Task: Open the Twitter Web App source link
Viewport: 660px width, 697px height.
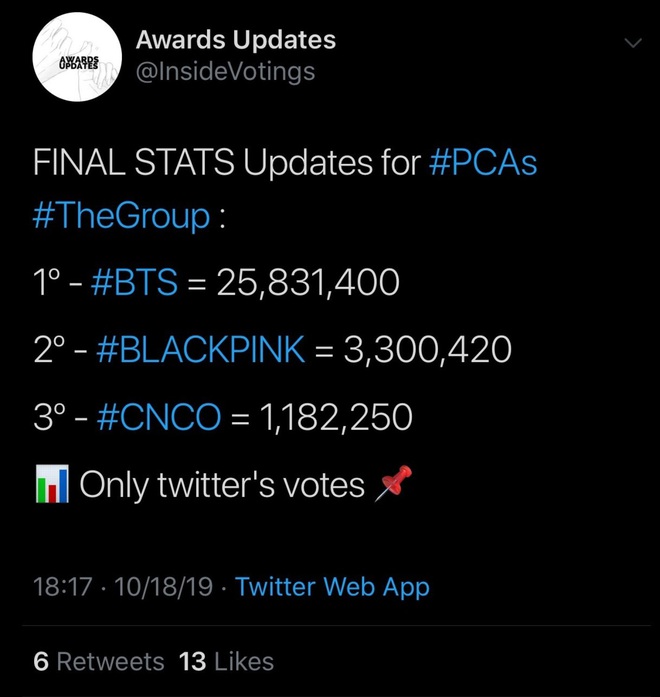Action: (x=332, y=587)
